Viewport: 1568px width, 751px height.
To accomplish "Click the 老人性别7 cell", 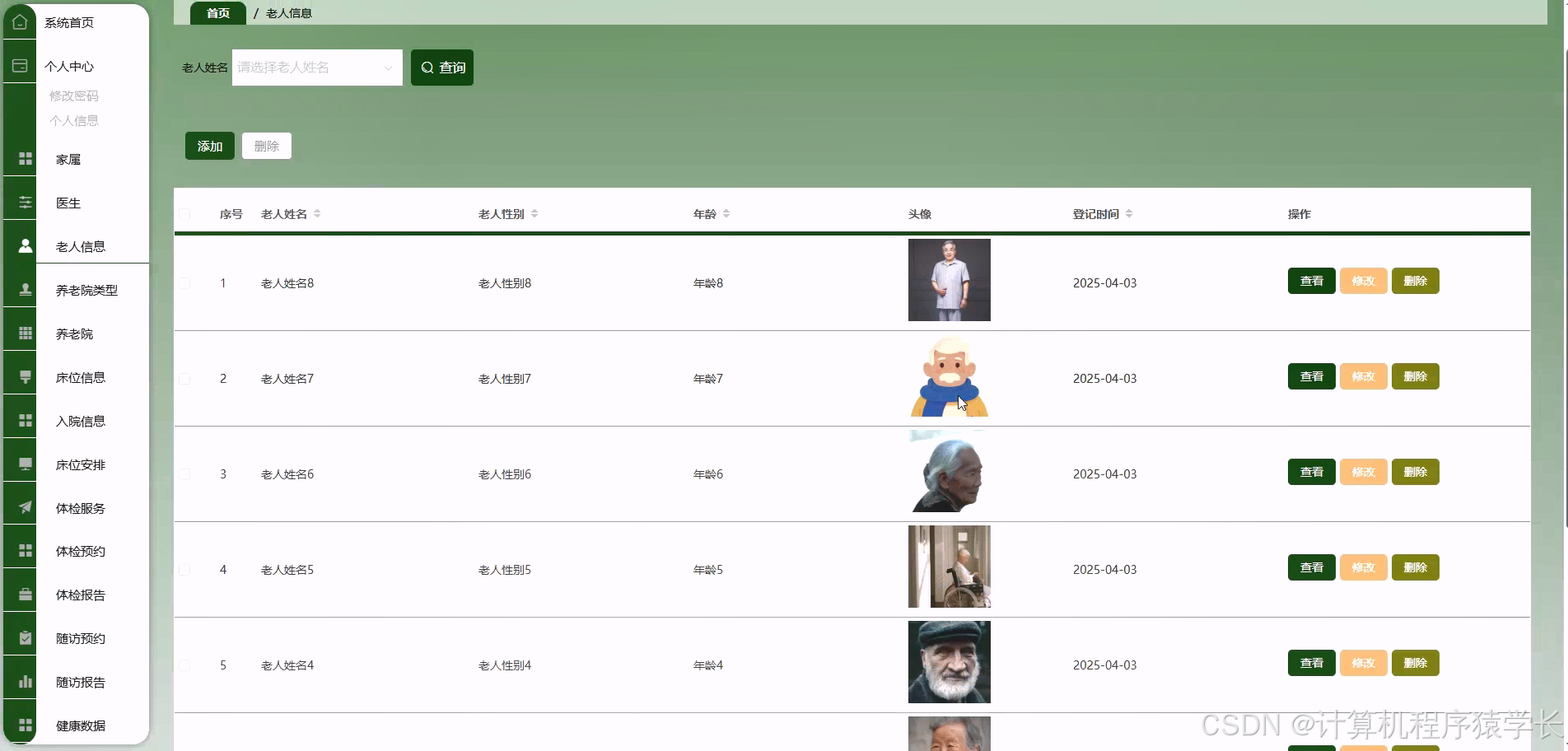I will (x=505, y=379).
